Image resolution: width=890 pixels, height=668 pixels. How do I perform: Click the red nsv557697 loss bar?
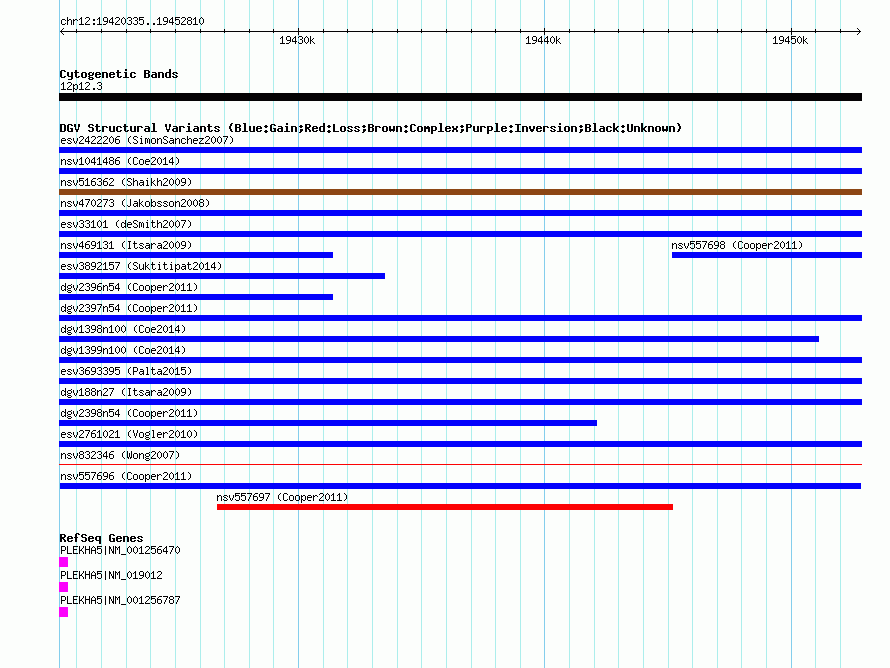click(x=445, y=507)
